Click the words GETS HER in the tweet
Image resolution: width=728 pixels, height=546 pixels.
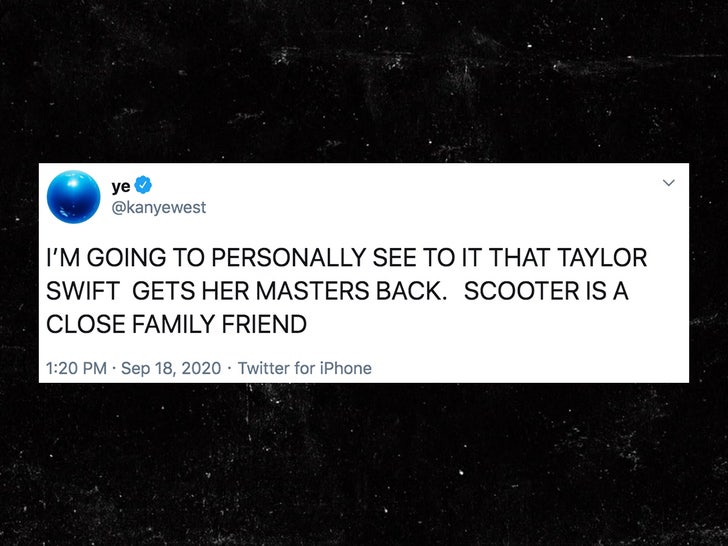point(191,291)
